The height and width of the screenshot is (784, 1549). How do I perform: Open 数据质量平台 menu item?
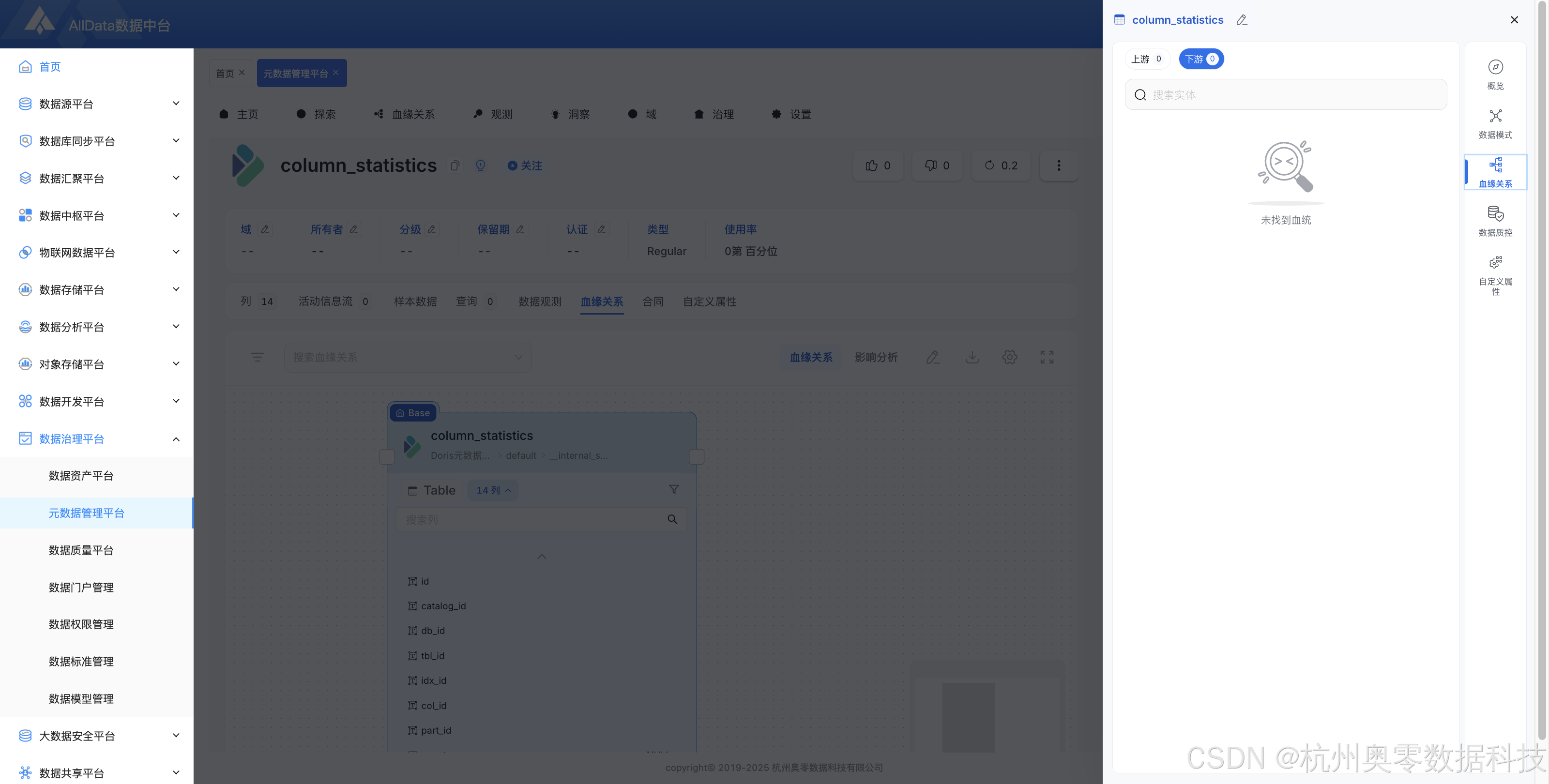pyautogui.click(x=81, y=549)
